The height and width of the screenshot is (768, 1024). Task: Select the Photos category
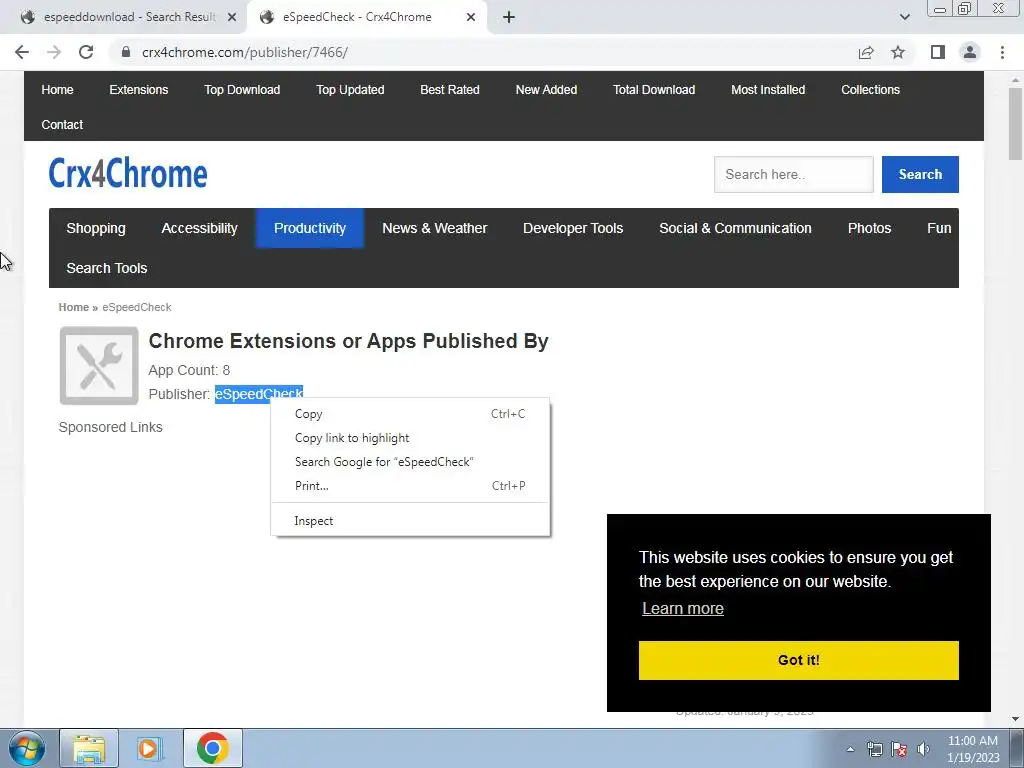pos(870,229)
